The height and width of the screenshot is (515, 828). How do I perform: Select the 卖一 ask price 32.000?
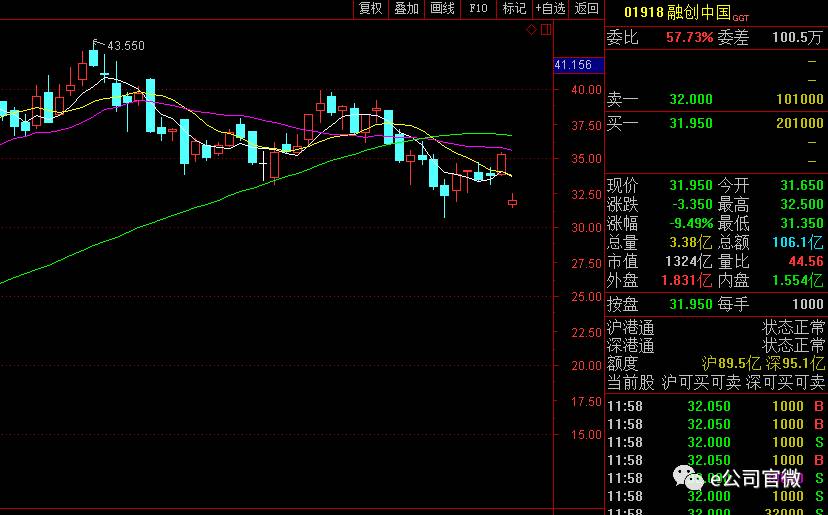point(690,99)
